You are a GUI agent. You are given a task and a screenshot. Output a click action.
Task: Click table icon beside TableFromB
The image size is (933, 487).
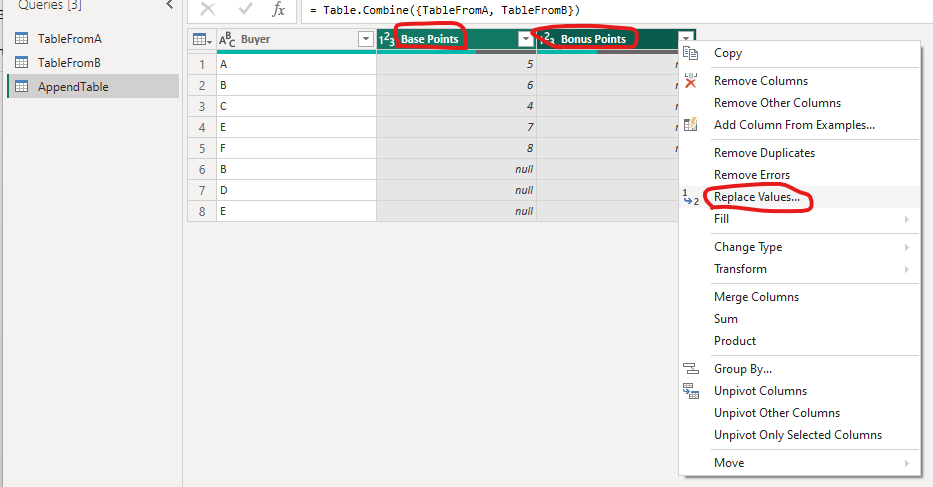(21, 63)
